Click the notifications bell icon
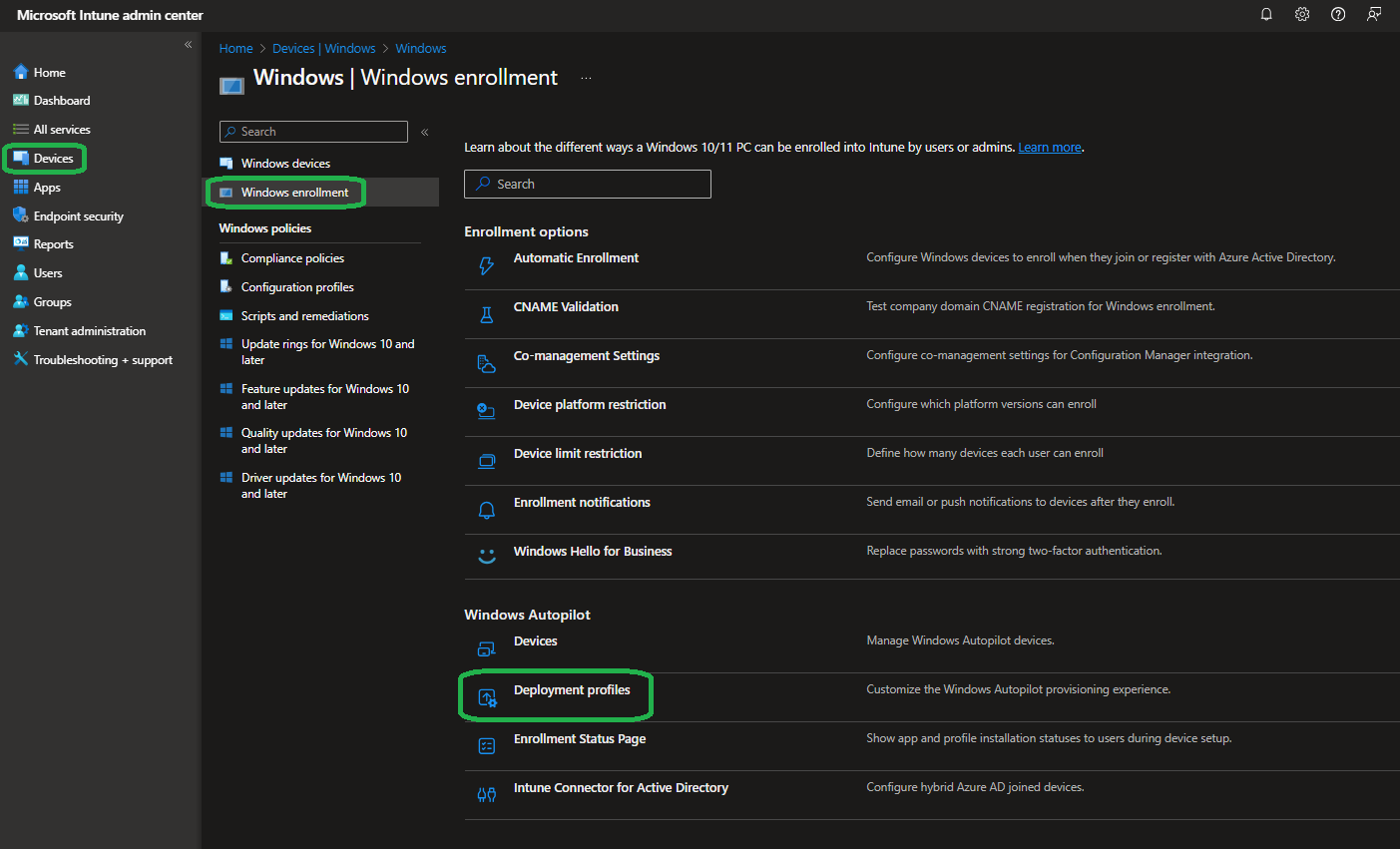Image resolution: width=1400 pixels, height=849 pixels. [1266, 15]
